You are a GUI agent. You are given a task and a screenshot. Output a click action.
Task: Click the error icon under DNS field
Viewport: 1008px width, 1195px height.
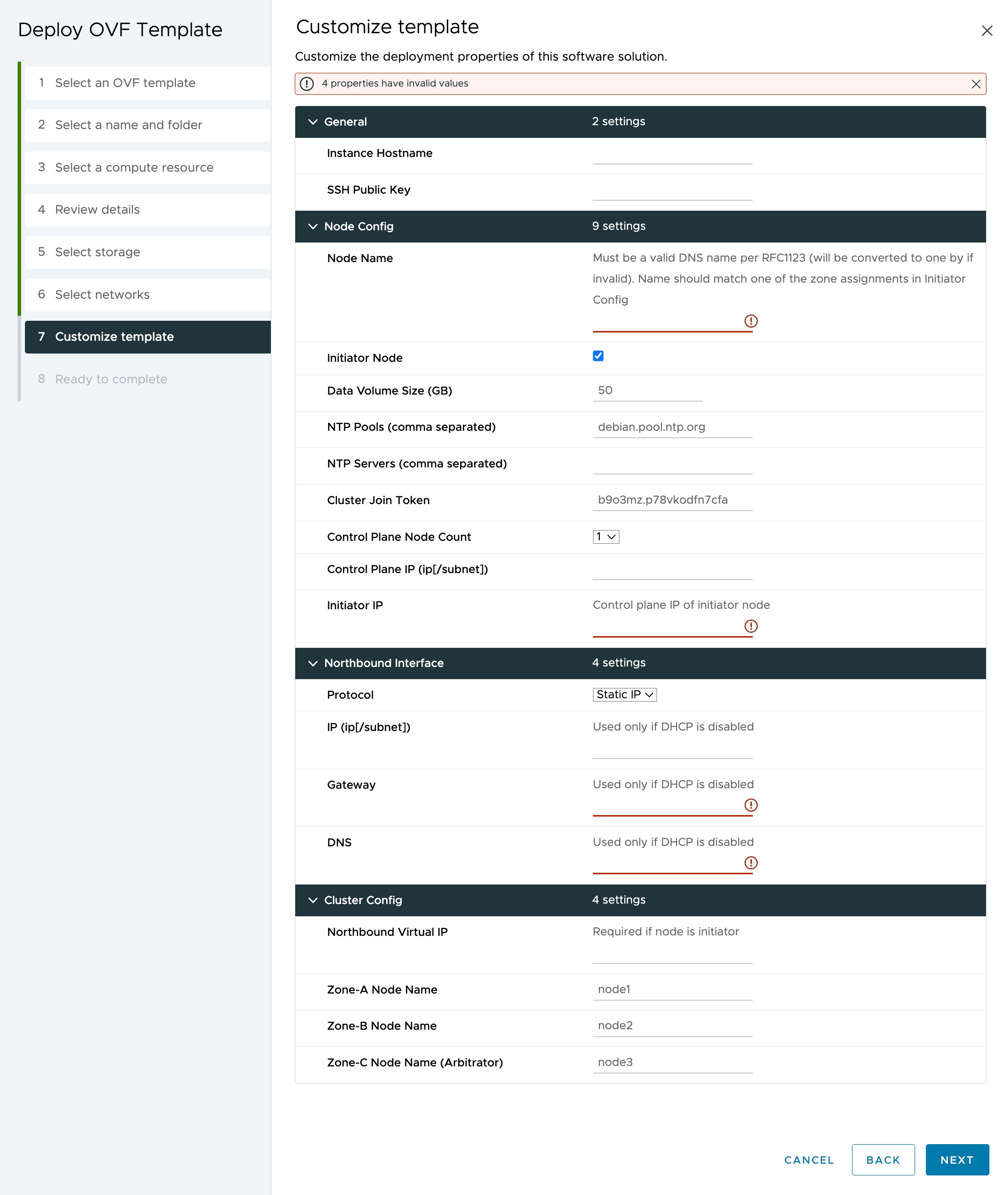[751, 863]
